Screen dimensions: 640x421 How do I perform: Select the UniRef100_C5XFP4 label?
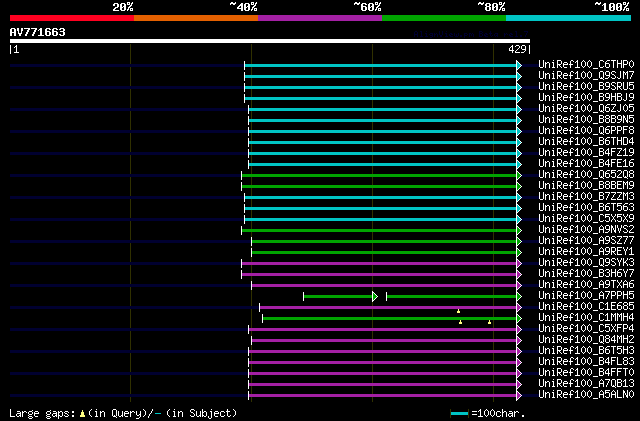tap(587, 329)
